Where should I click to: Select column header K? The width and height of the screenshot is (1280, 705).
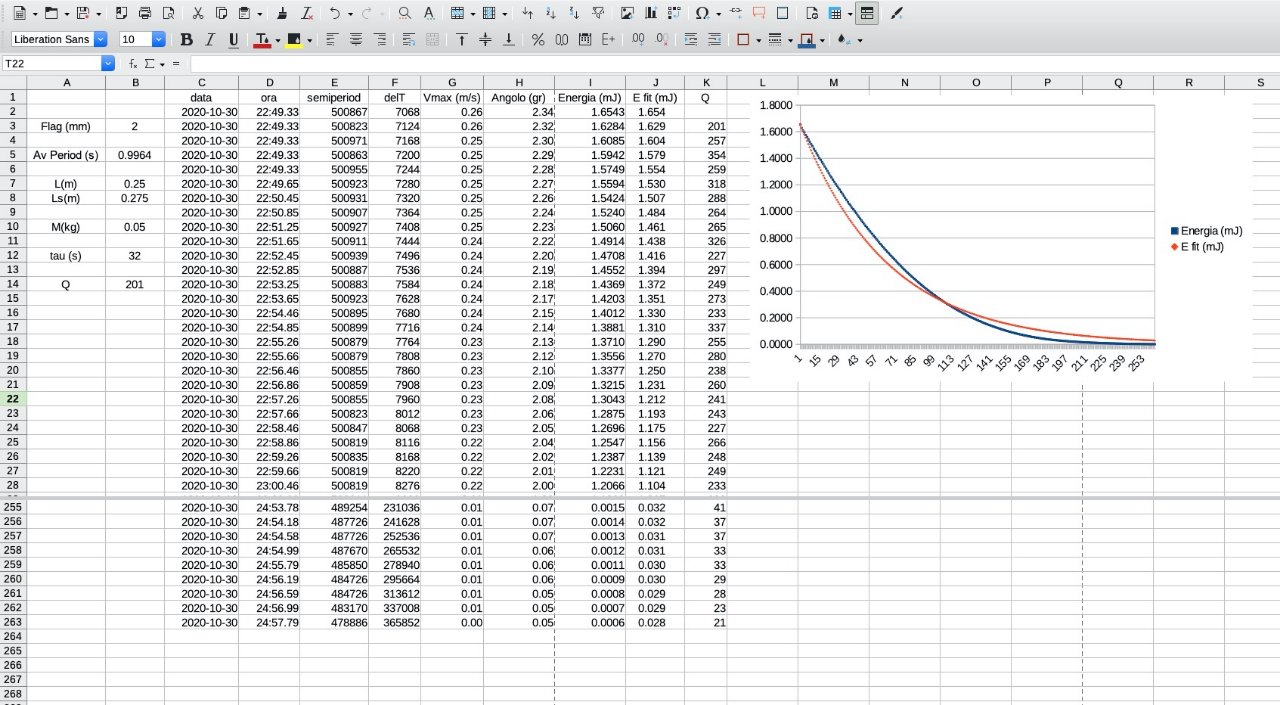click(x=706, y=82)
